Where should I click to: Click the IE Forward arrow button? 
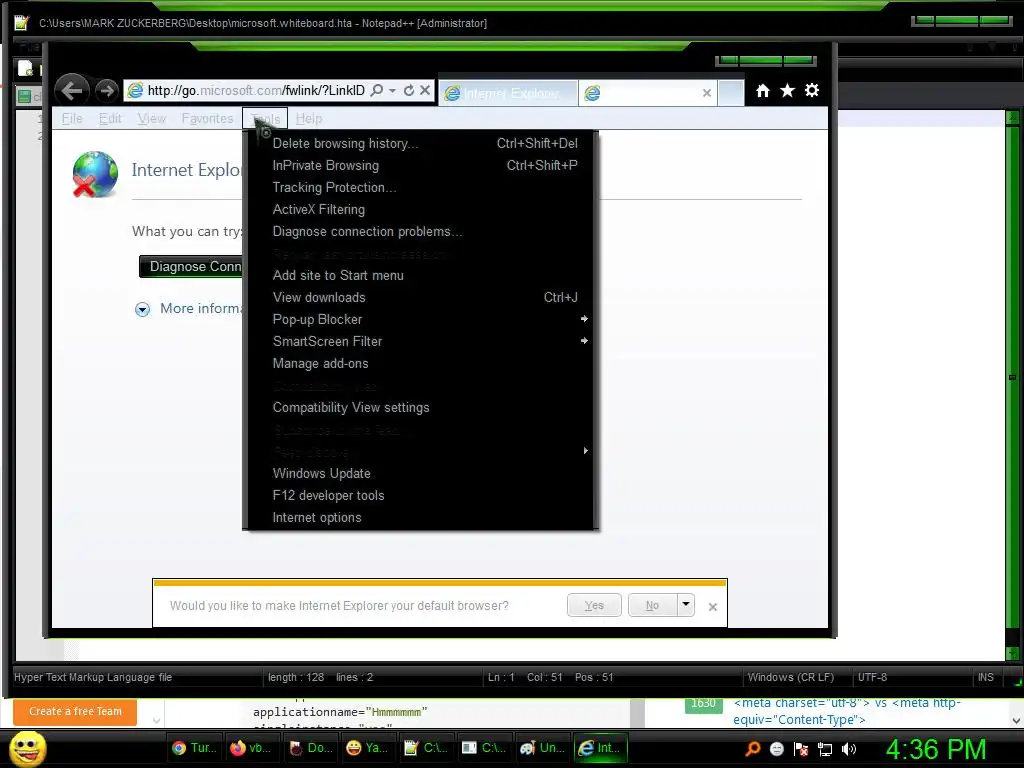[106, 91]
